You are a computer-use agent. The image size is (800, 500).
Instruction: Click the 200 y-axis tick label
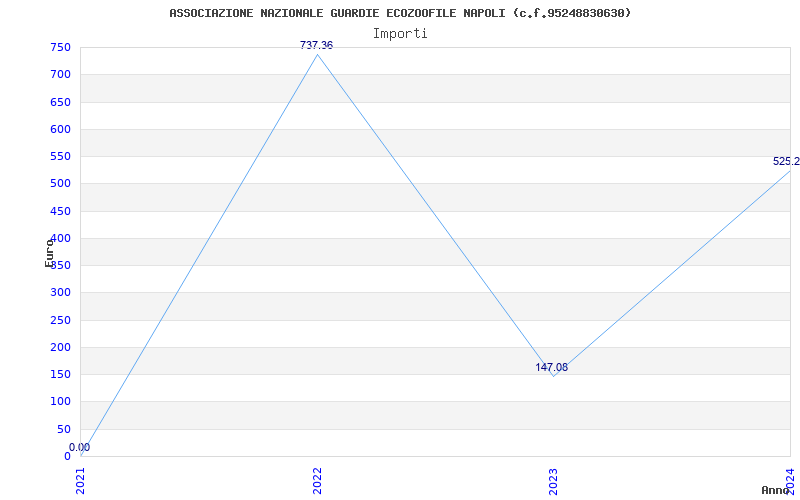coord(60,348)
